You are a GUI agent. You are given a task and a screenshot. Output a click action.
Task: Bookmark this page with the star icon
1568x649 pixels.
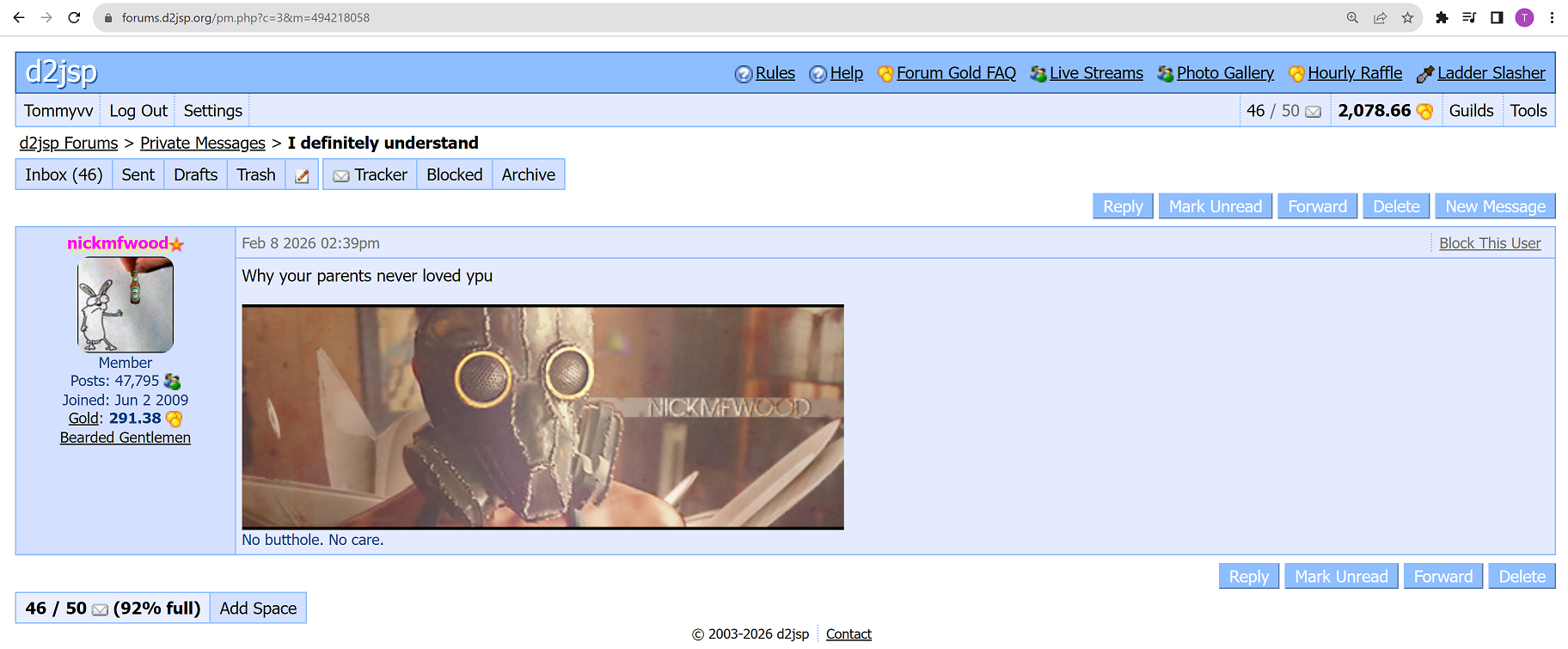tap(1407, 17)
